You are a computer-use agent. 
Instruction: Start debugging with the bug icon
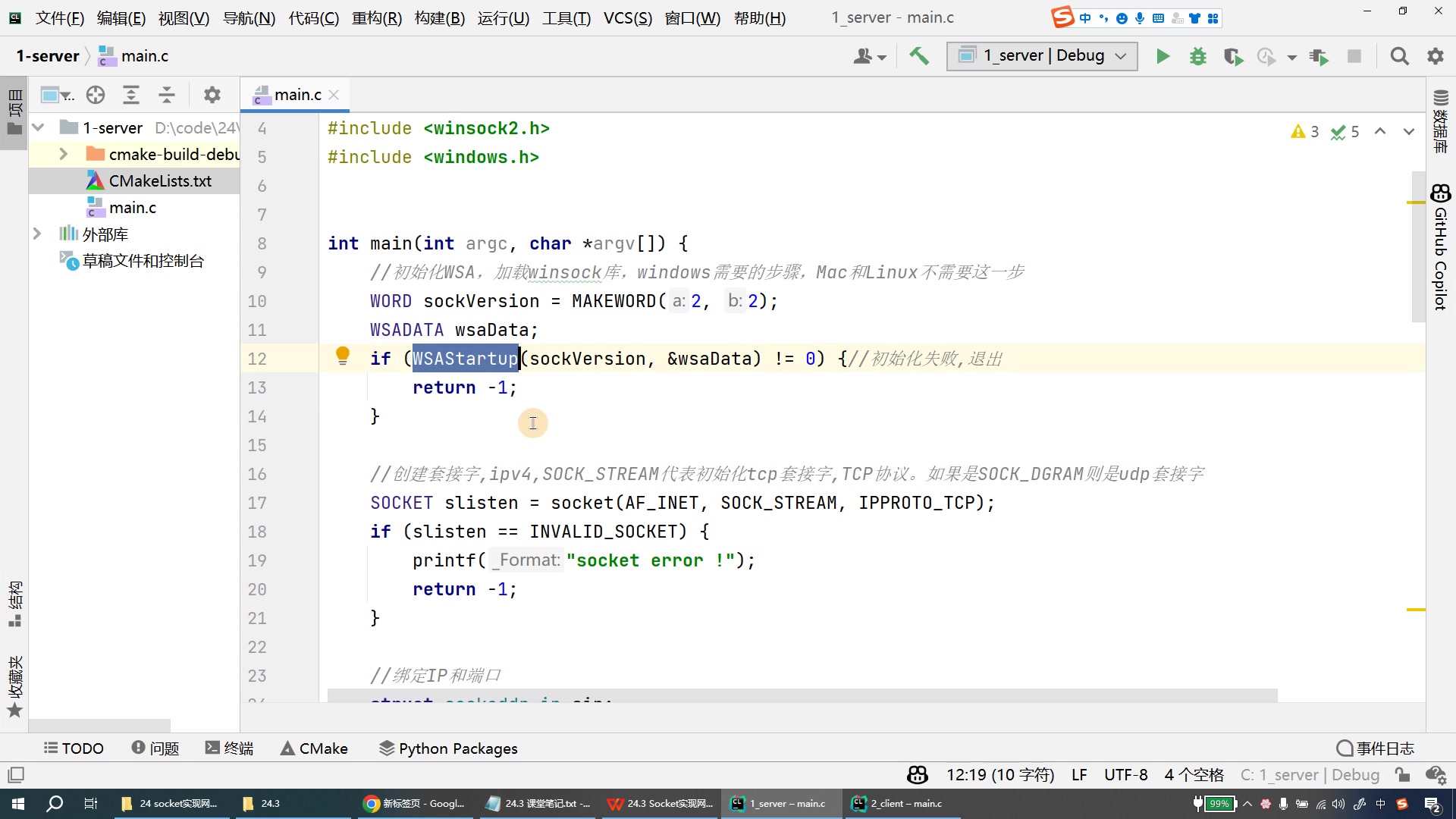[x=1197, y=56]
